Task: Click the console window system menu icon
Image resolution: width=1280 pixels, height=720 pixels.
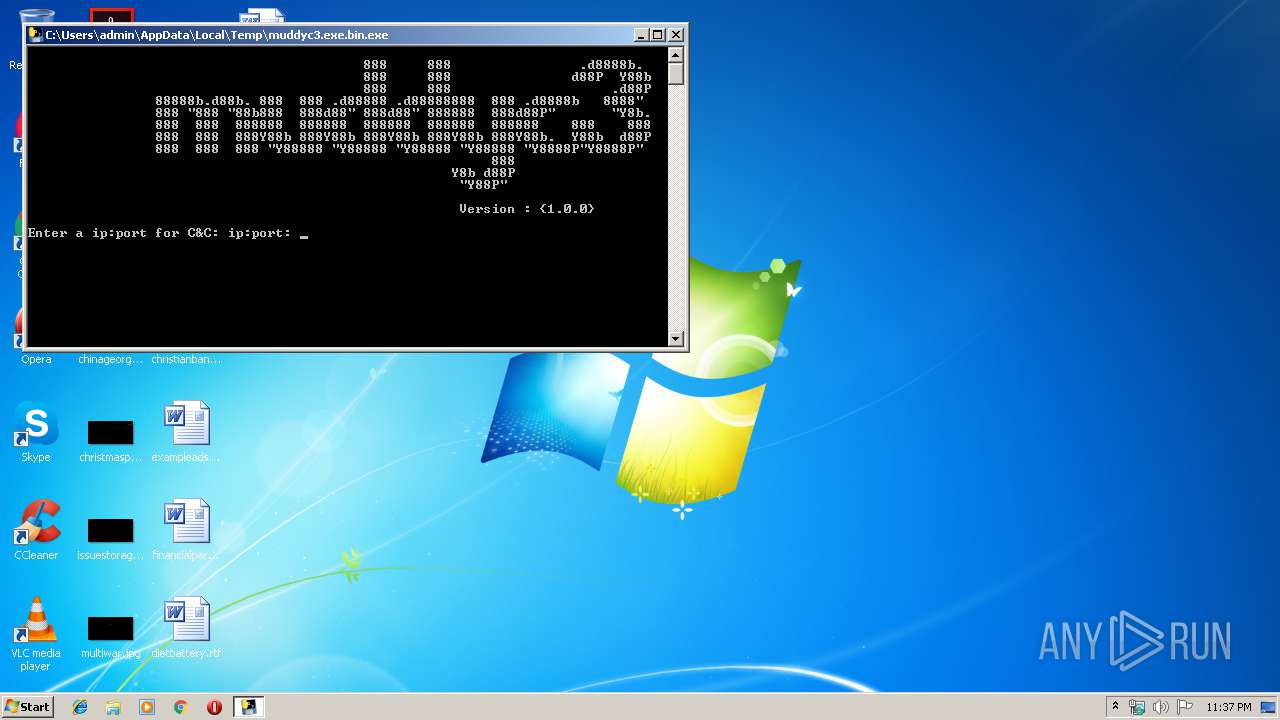Action: coord(35,35)
